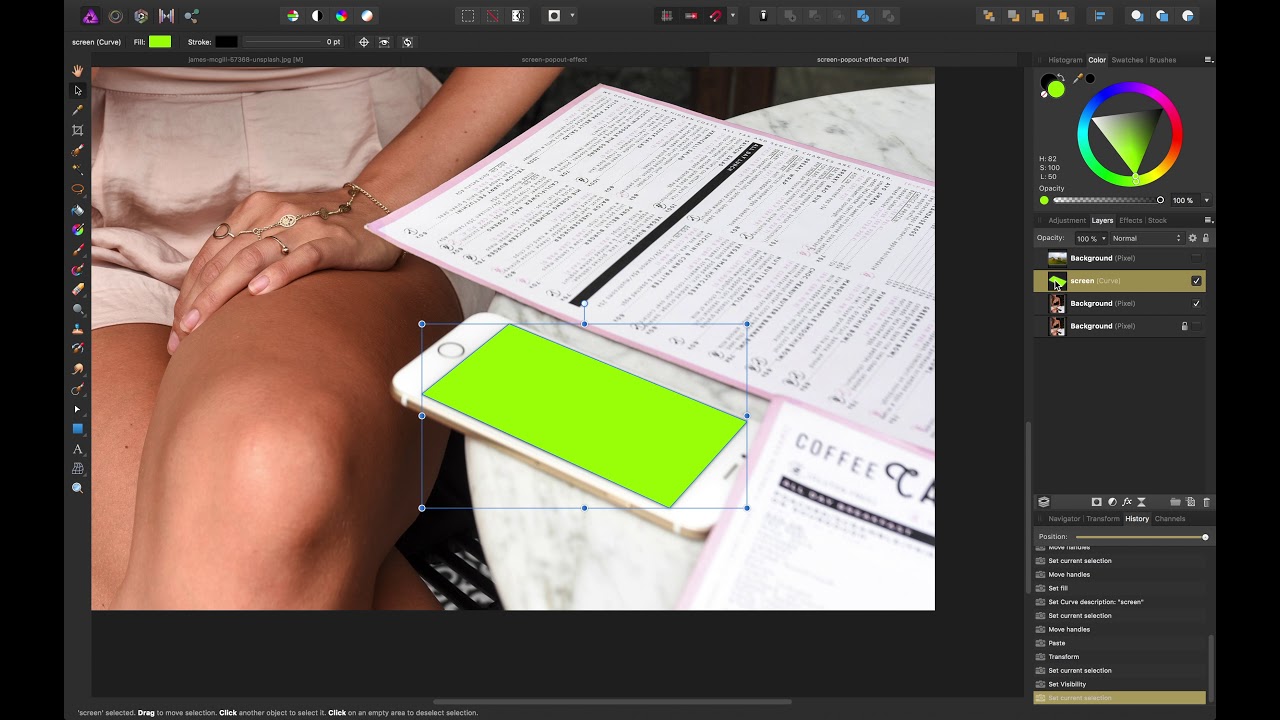
Task: Select the Text tool letter A
Action: [77, 449]
